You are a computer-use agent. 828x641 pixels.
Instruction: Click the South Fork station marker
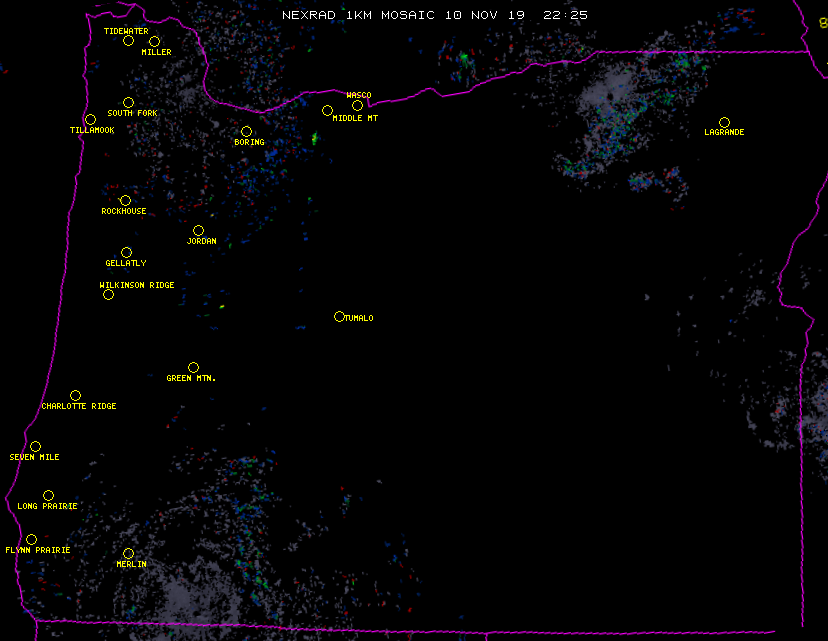[128, 102]
